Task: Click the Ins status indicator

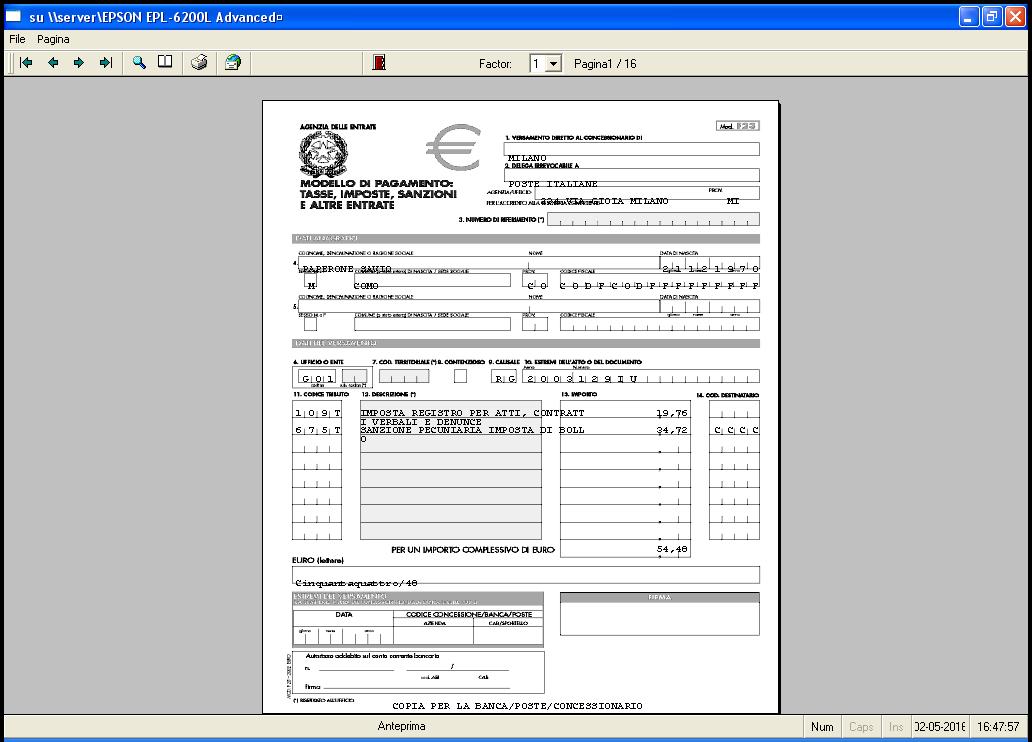Action: pyautogui.click(x=896, y=727)
